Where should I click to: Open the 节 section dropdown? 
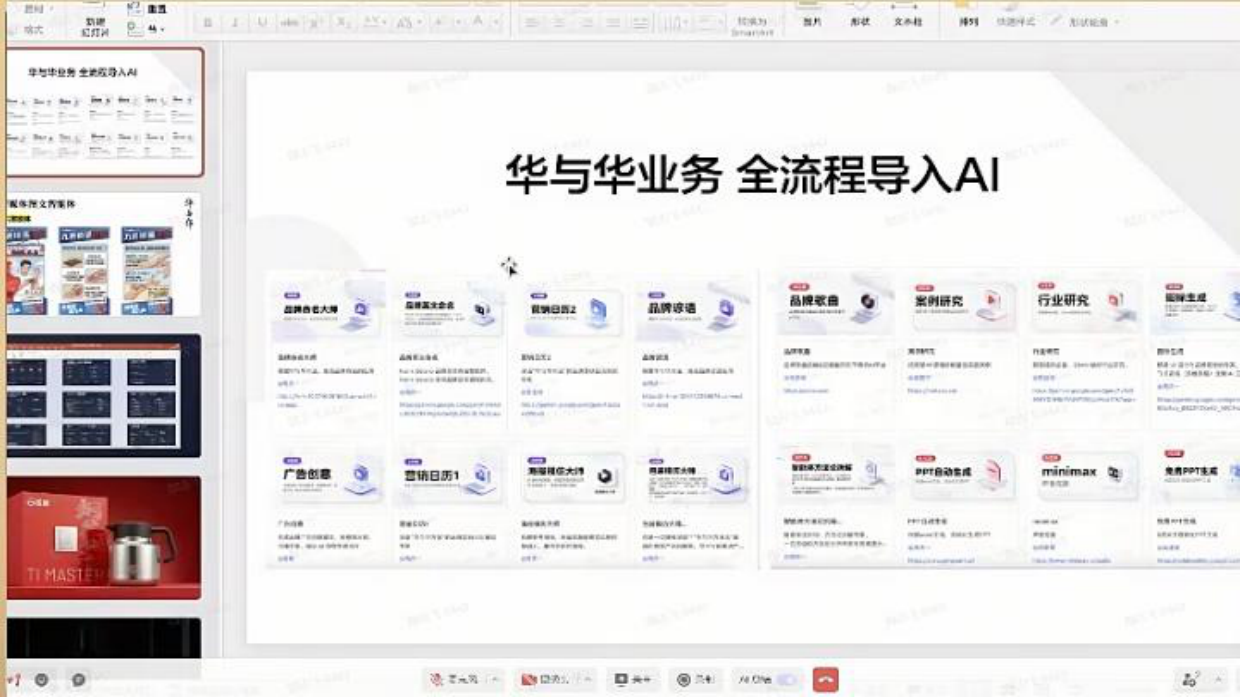pos(148,30)
